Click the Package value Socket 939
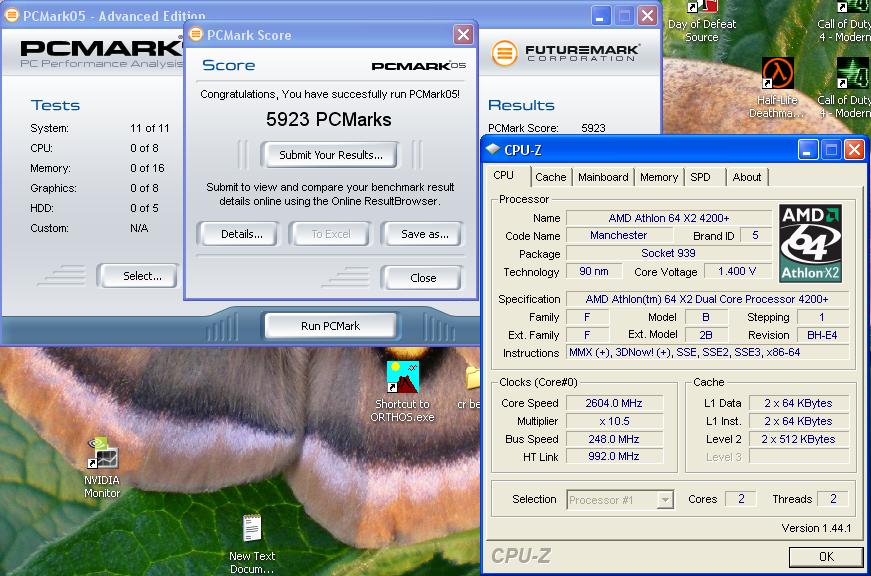Viewport: 871px width, 576px height. [x=668, y=253]
